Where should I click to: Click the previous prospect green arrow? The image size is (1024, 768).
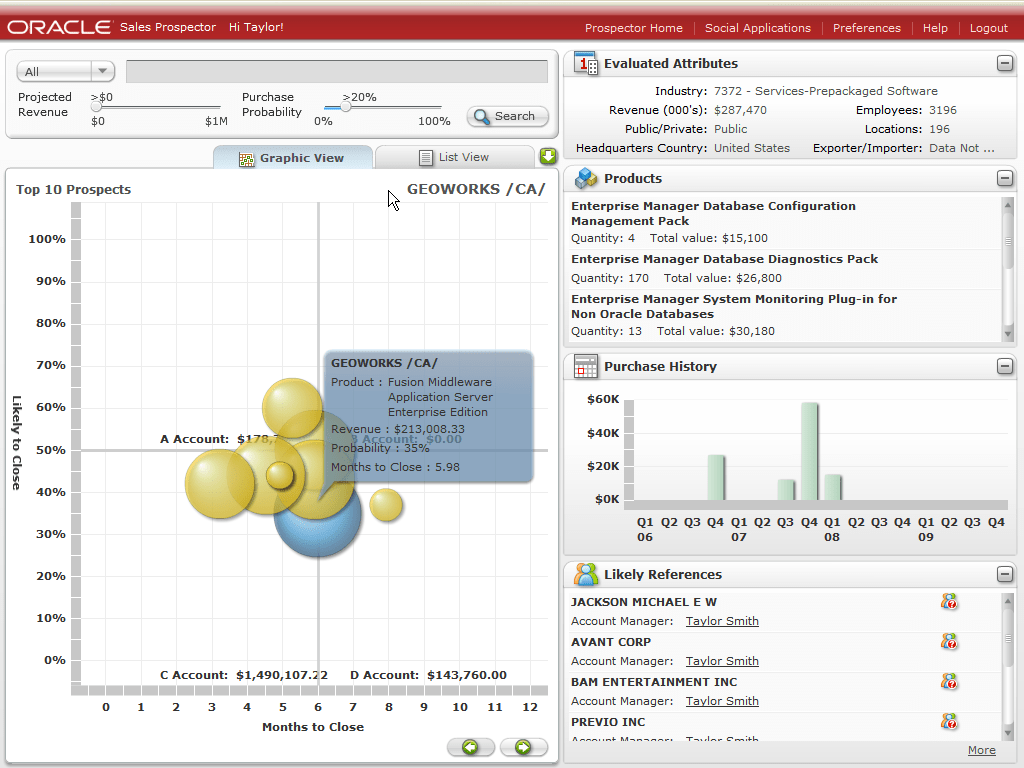(x=470, y=747)
